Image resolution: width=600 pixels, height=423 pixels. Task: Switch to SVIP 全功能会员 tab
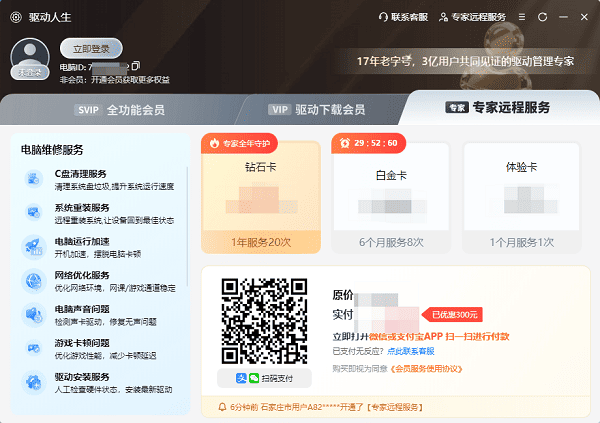pyautogui.click(x=119, y=110)
